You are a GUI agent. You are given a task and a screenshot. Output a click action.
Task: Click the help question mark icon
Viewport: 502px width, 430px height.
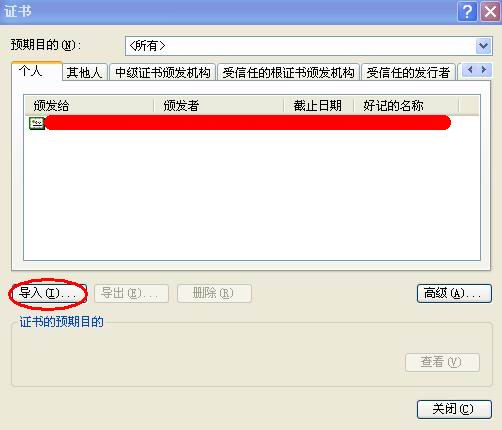(x=468, y=12)
